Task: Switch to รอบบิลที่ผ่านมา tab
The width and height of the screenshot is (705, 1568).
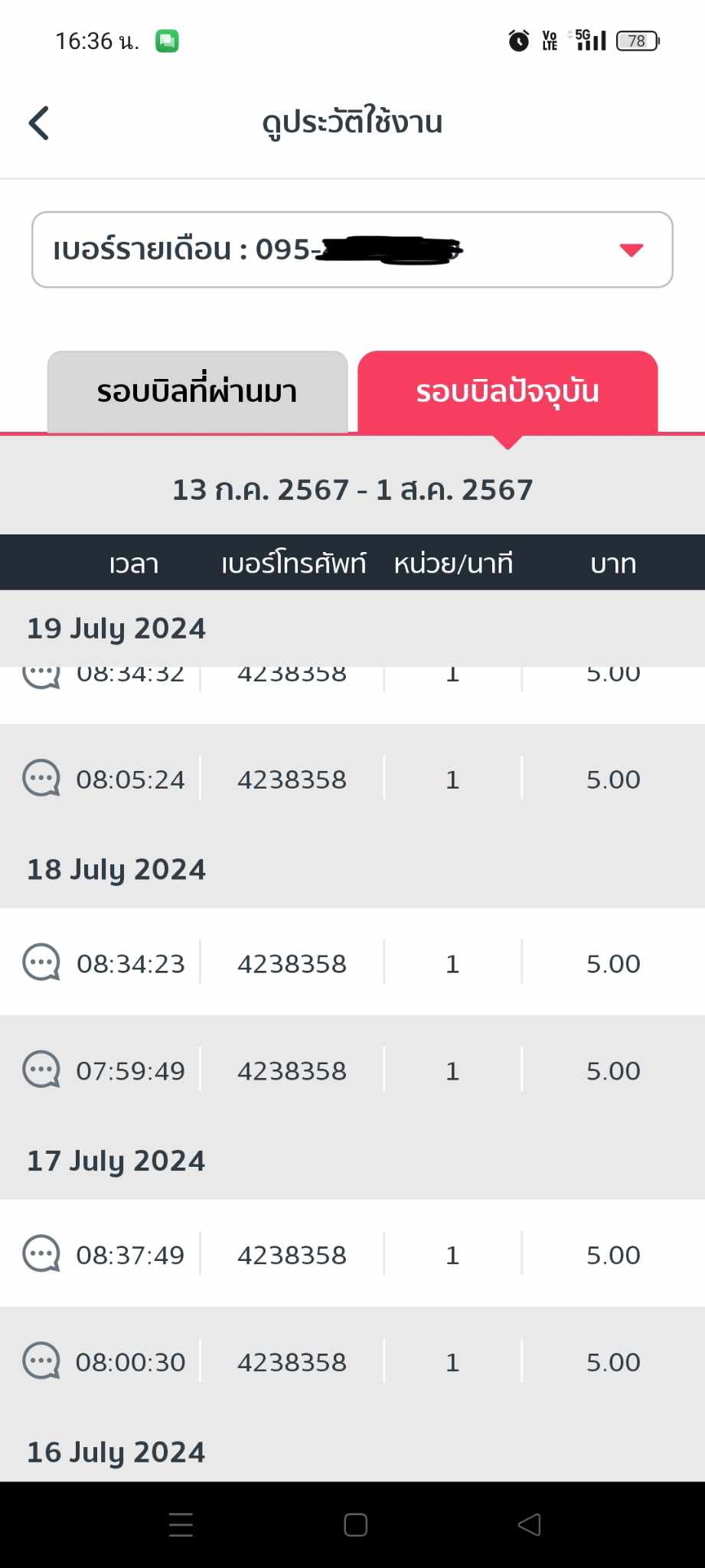Action: [x=197, y=392]
